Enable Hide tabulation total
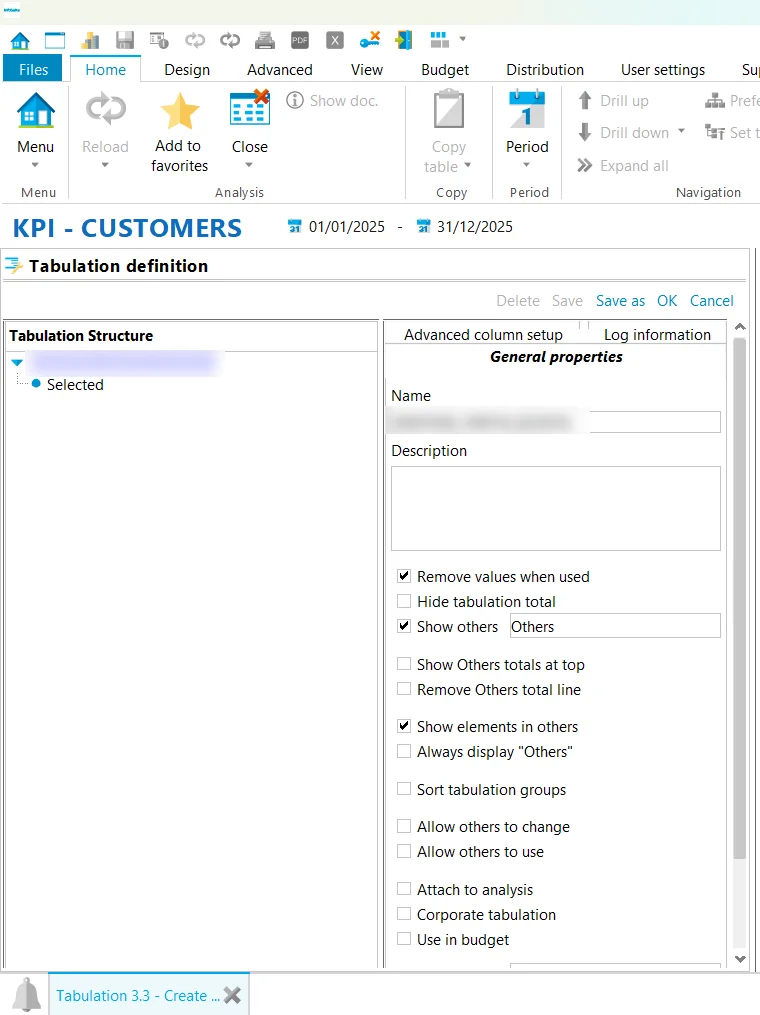The height and width of the screenshot is (1015, 760). (404, 601)
